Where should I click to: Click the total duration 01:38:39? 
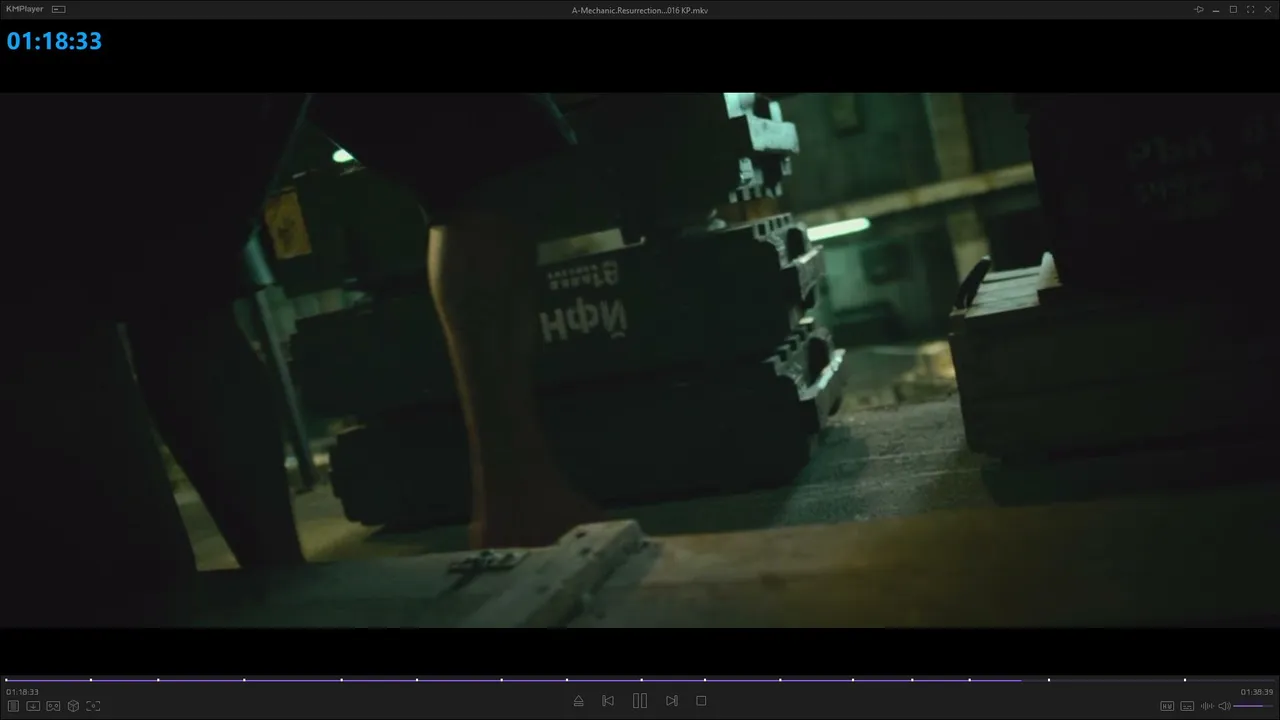click(1257, 692)
